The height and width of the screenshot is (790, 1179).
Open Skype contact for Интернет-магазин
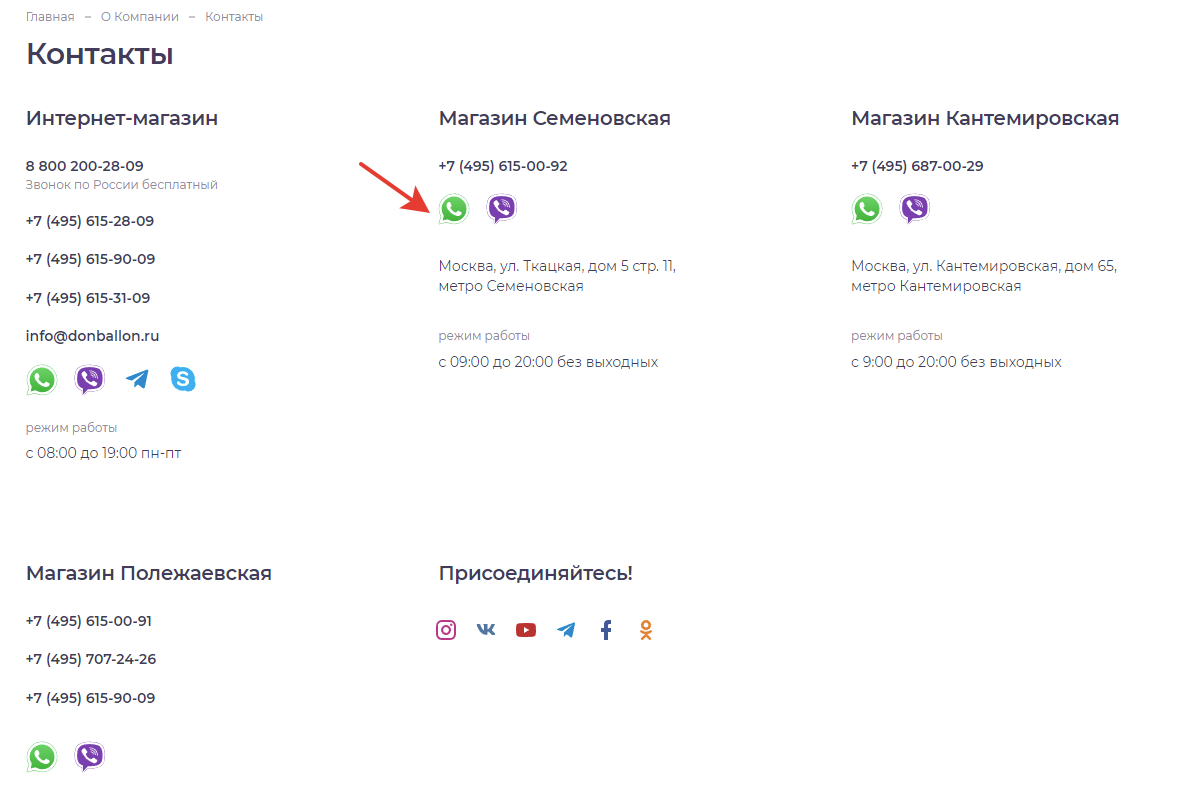click(183, 380)
